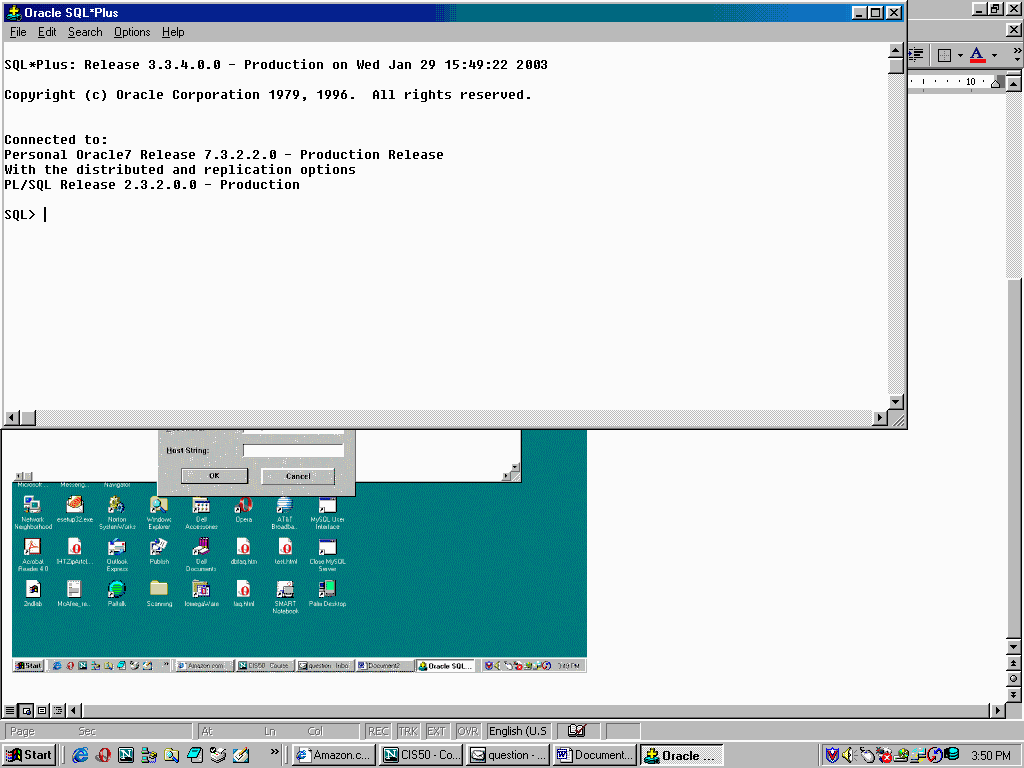1024x768 pixels.
Task: Open the Options menu in SQL*Plus
Action: [x=132, y=32]
